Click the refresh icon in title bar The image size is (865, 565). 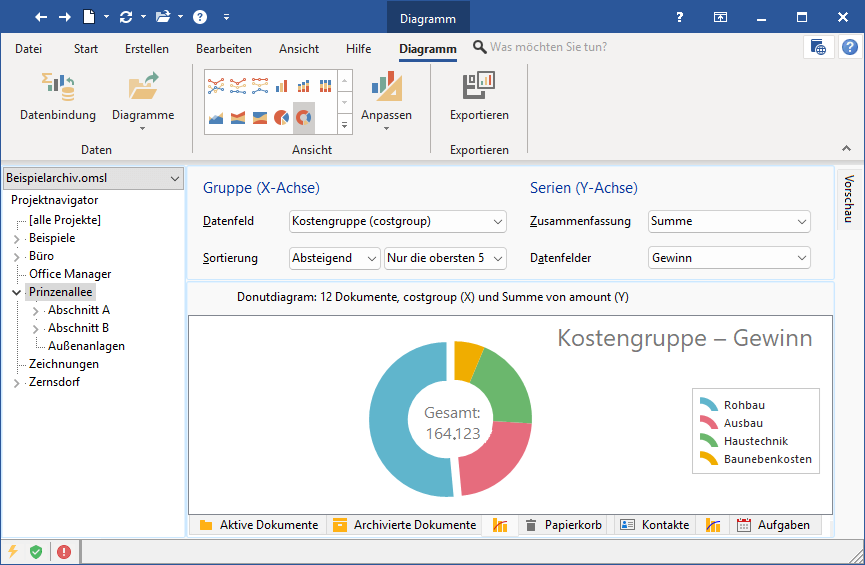(126, 17)
